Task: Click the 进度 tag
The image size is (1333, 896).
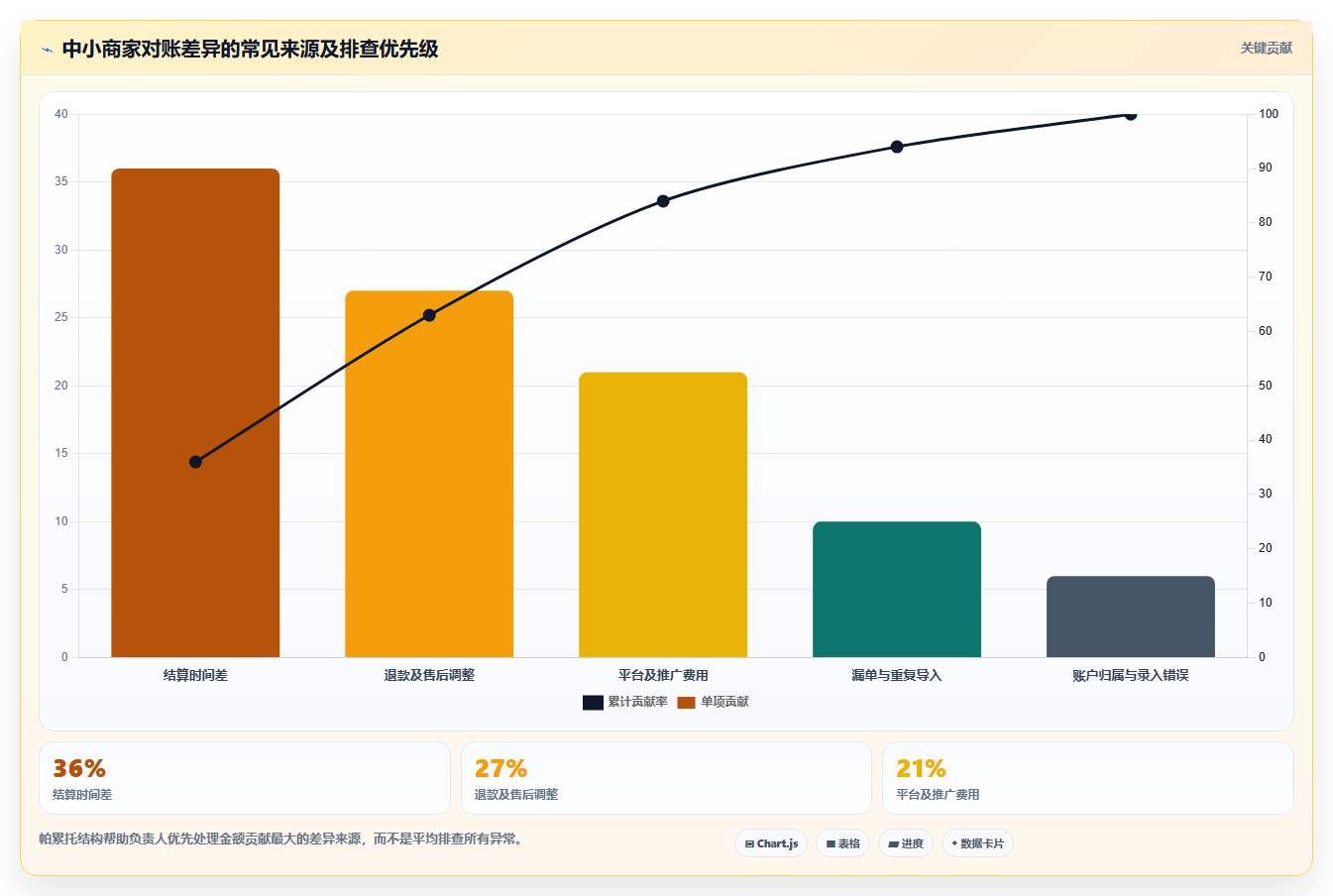Action: pyautogui.click(x=906, y=843)
